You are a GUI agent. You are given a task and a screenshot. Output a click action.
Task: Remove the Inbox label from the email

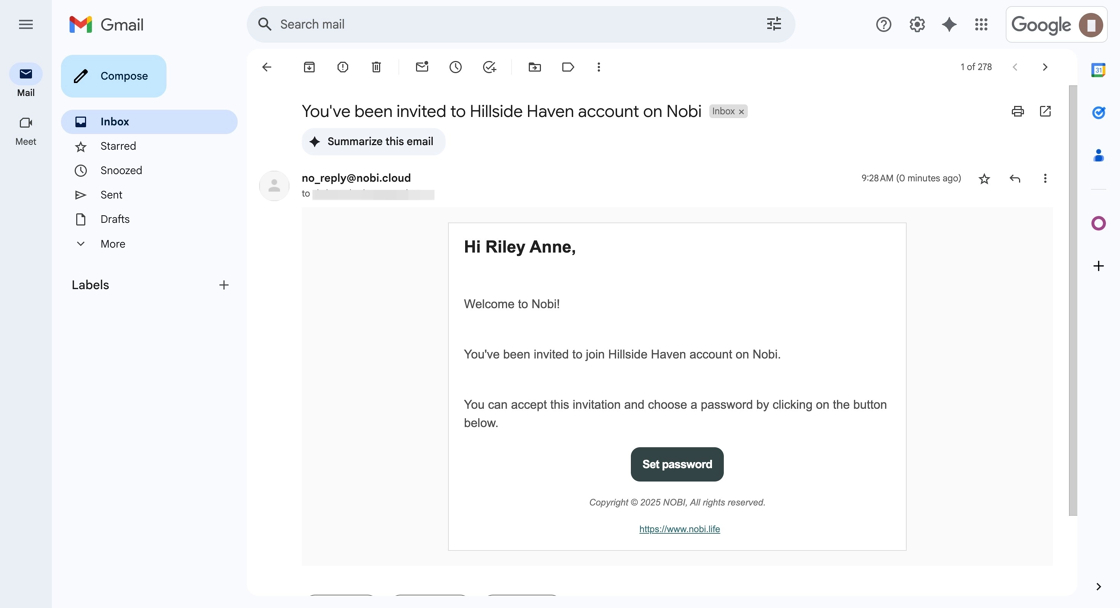[742, 112]
